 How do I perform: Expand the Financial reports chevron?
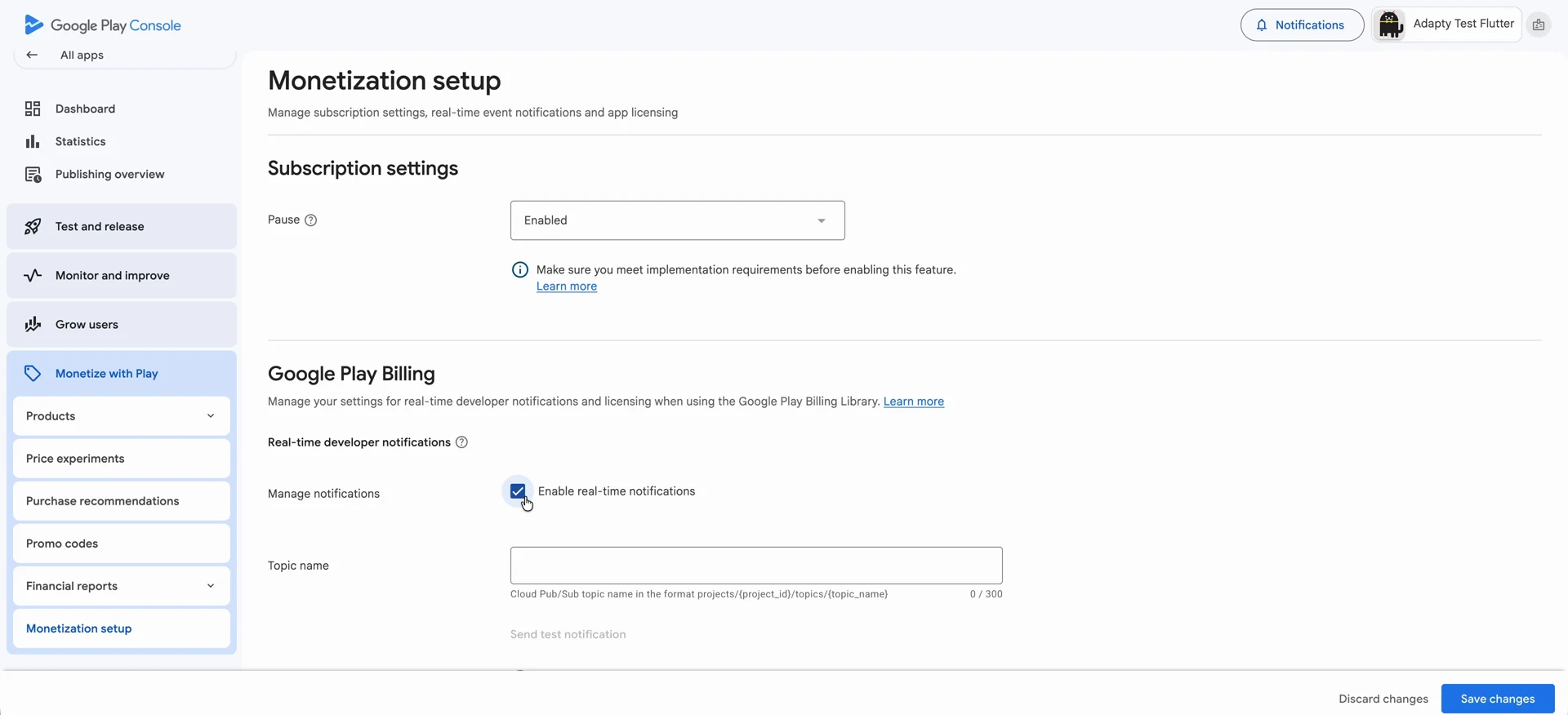211,586
